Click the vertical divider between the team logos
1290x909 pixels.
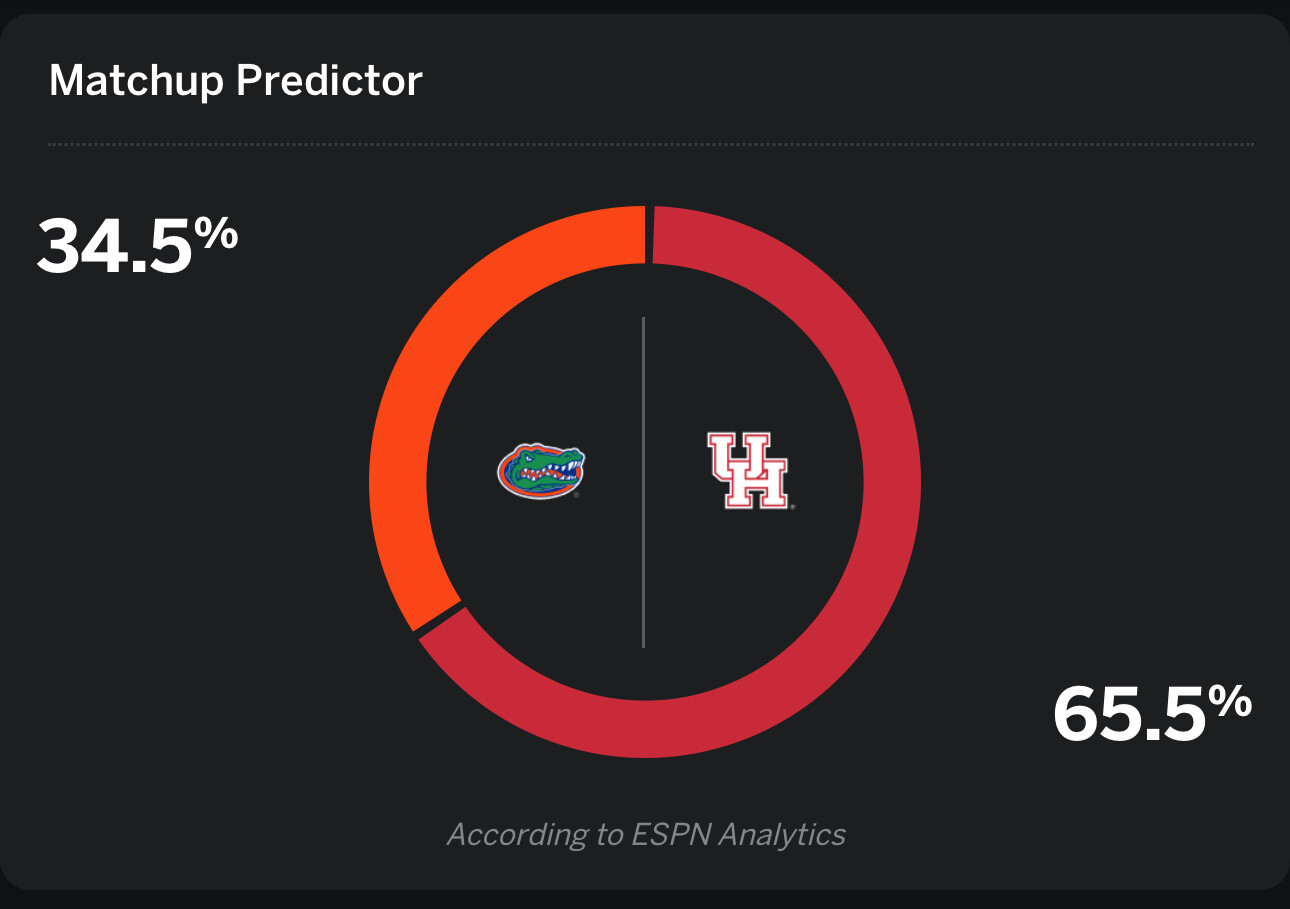[x=643, y=482]
